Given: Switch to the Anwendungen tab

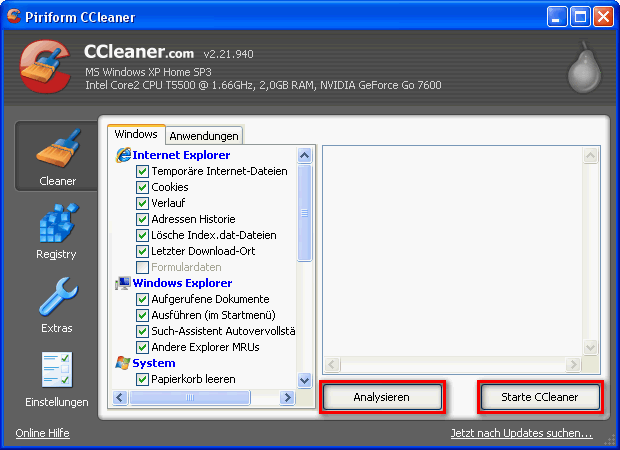Looking at the screenshot, I should pyautogui.click(x=203, y=135).
